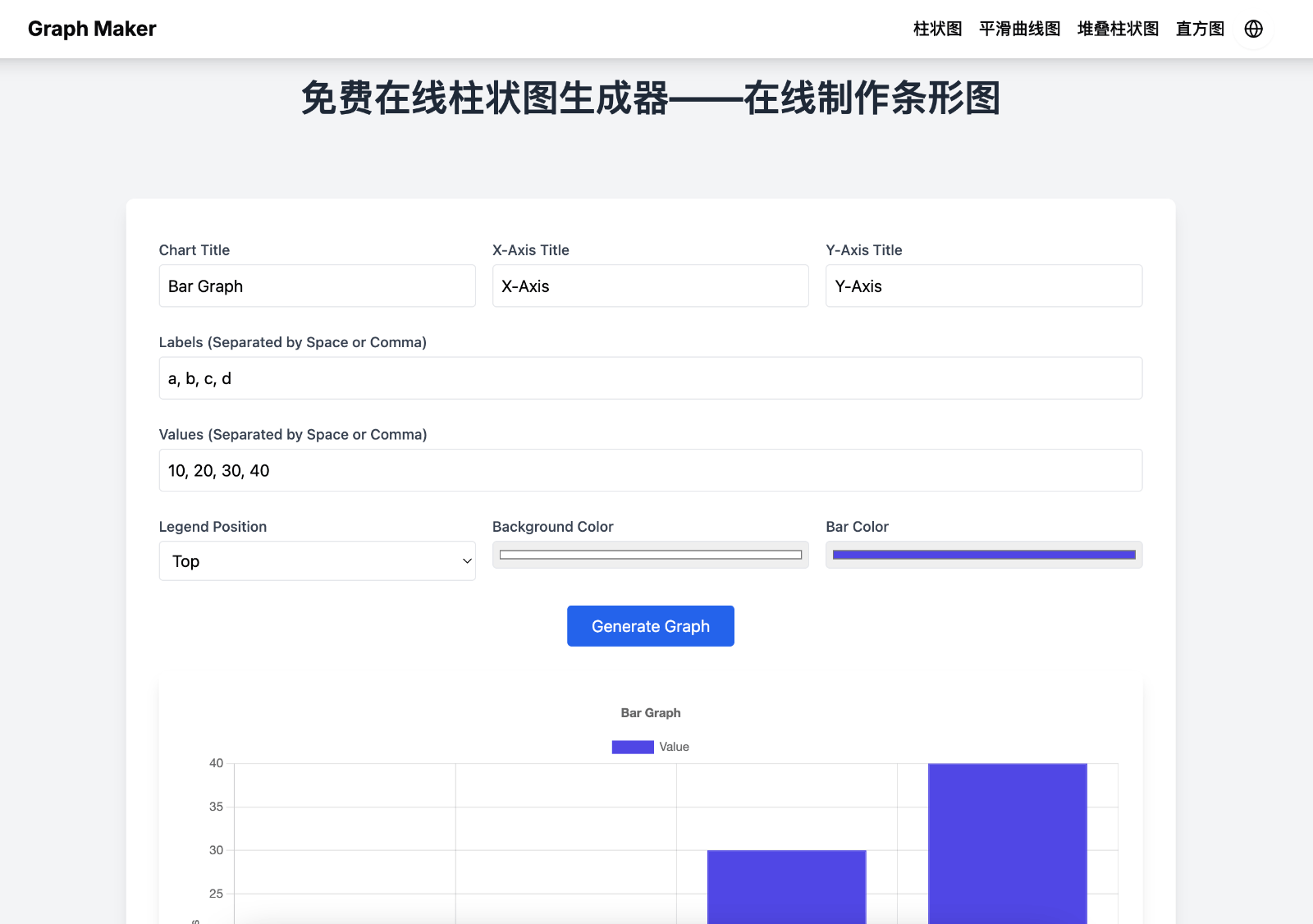Open the Background Color picker
1313x924 pixels.
point(651,555)
